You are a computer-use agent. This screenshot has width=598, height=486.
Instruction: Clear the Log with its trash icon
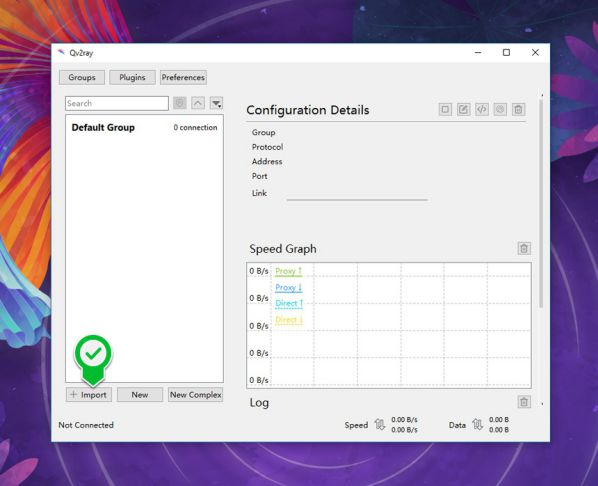524,402
